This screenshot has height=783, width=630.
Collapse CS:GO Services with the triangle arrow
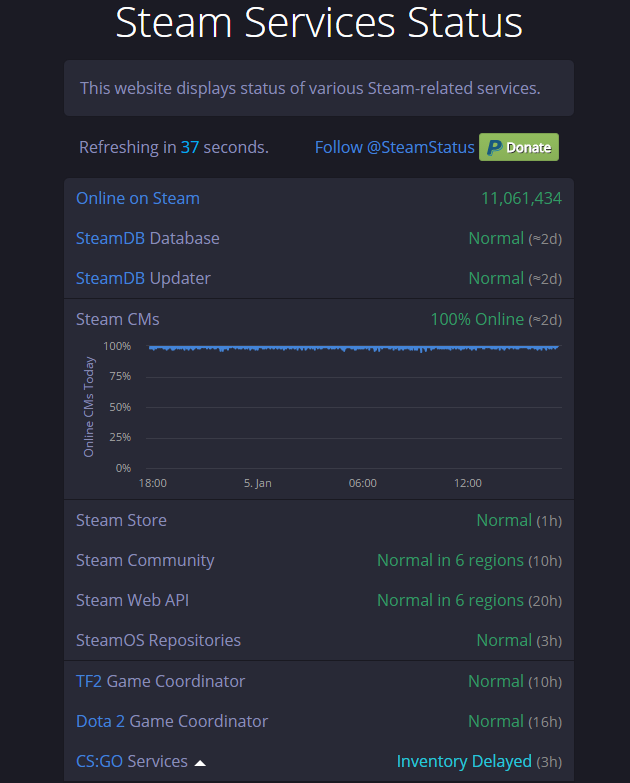(x=200, y=763)
